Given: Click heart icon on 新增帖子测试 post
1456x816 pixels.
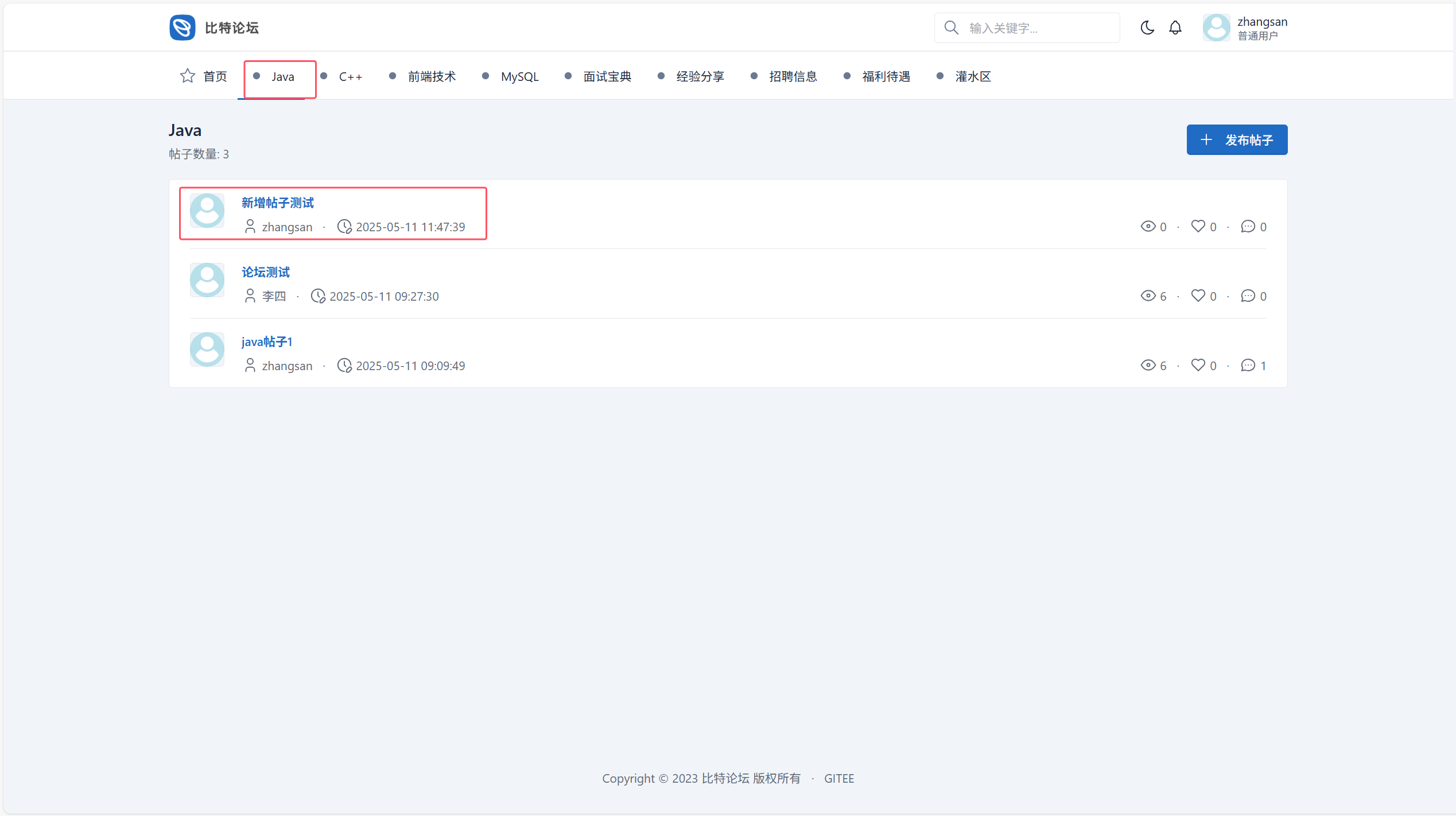Looking at the screenshot, I should [1198, 227].
